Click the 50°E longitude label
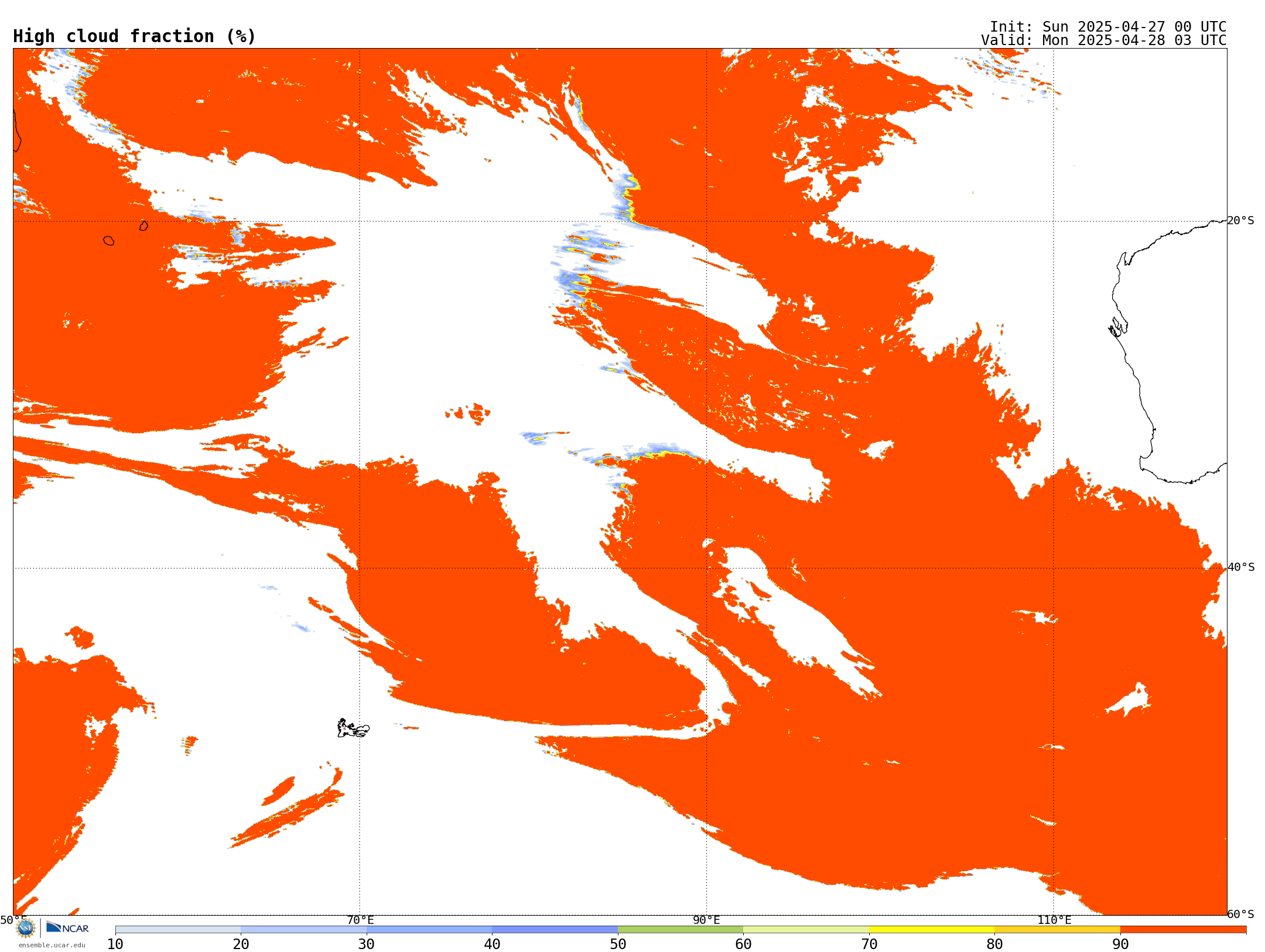The height and width of the screenshot is (952, 1265). pos(13,920)
